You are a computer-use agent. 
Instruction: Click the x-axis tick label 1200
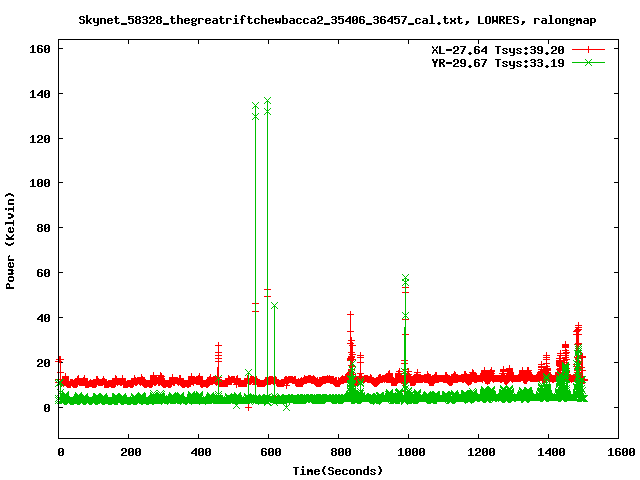(x=481, y=452)
